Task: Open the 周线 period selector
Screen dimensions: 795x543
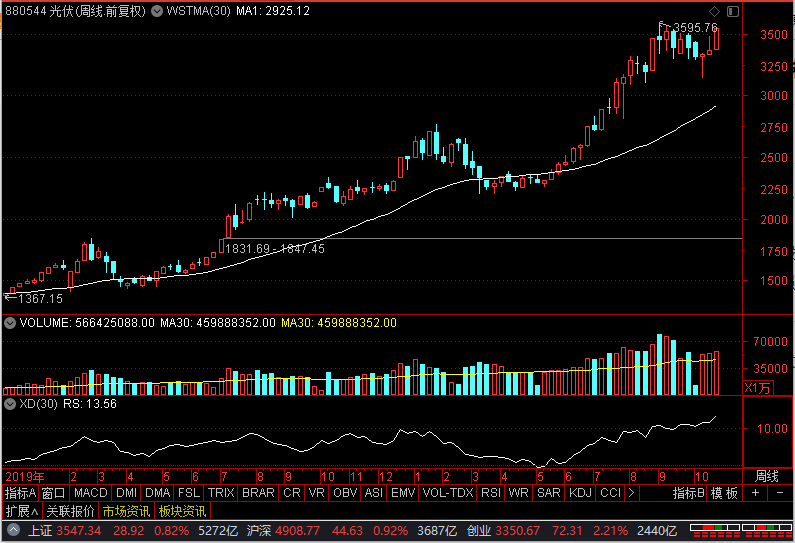Action: (x=767, y=475)
